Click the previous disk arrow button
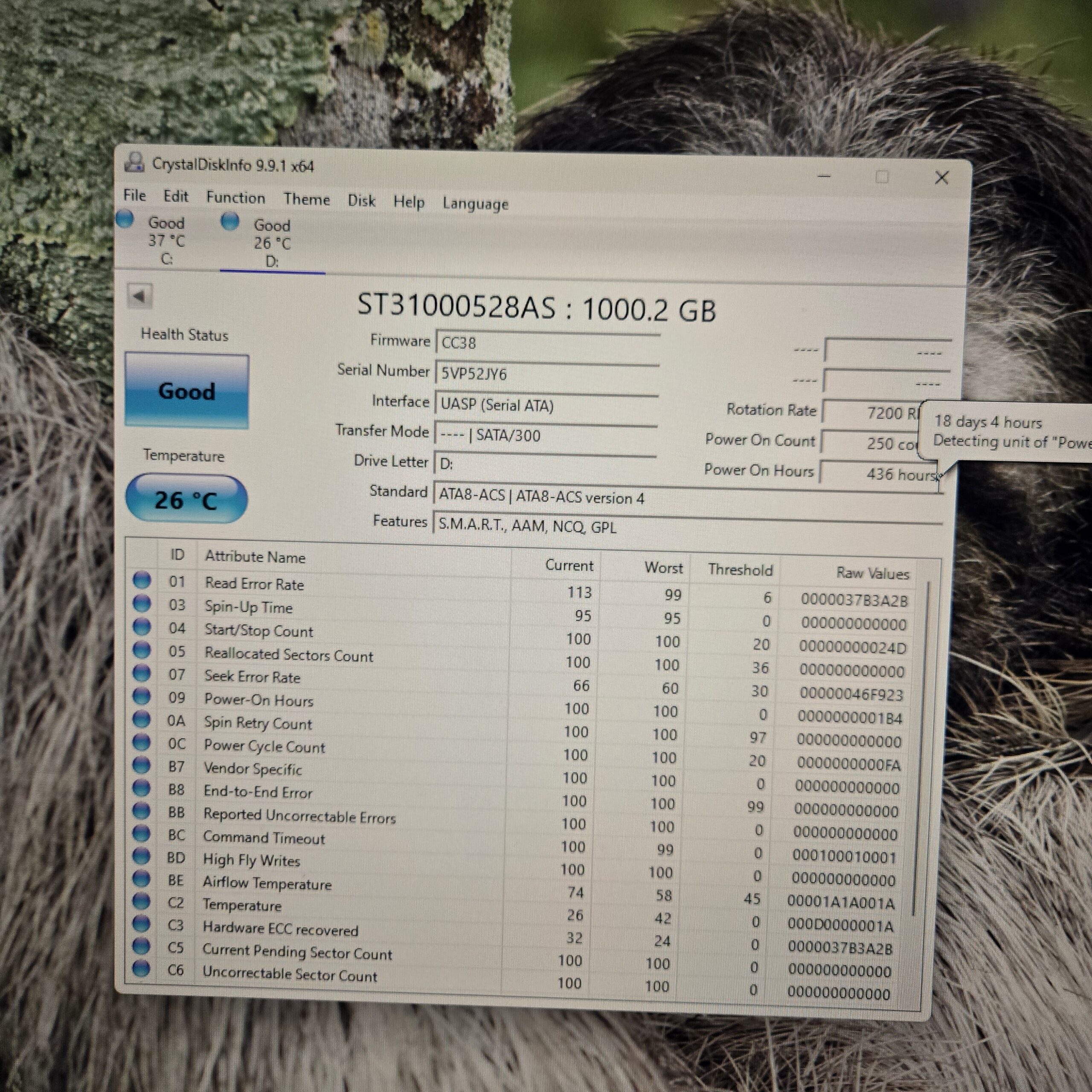This screenshot has width=1092, height=1092. [x=139, y=296]
